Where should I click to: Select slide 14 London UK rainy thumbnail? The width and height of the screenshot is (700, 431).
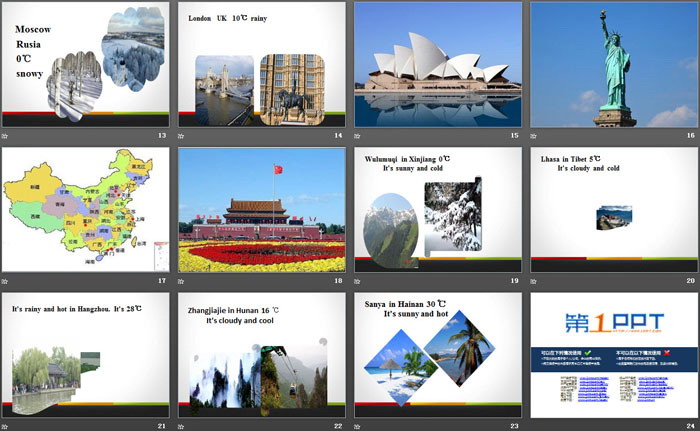tap(262, 65)
